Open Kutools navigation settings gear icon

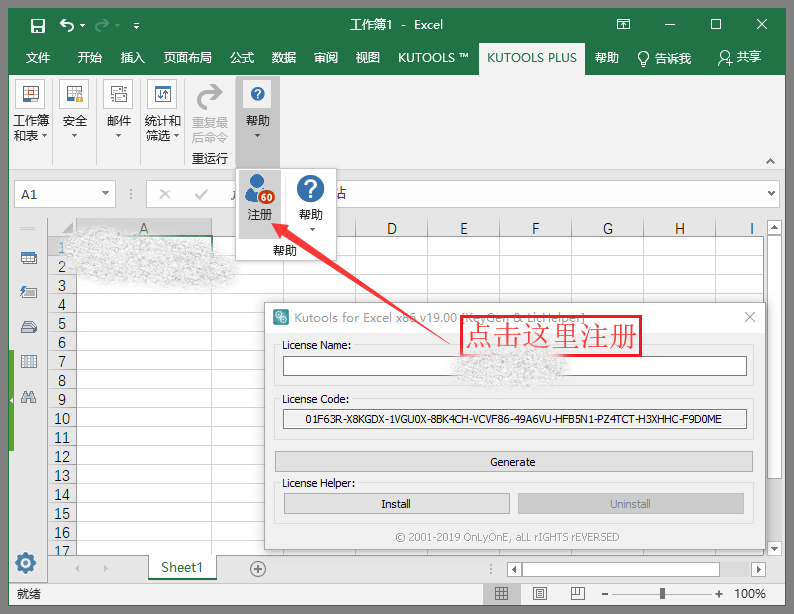[25, 563]
